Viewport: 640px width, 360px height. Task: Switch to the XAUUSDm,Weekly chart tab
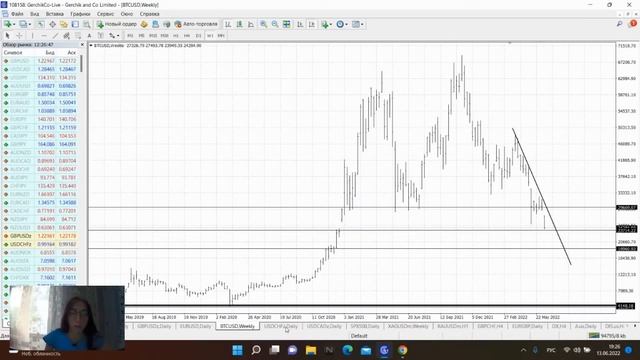408,326
